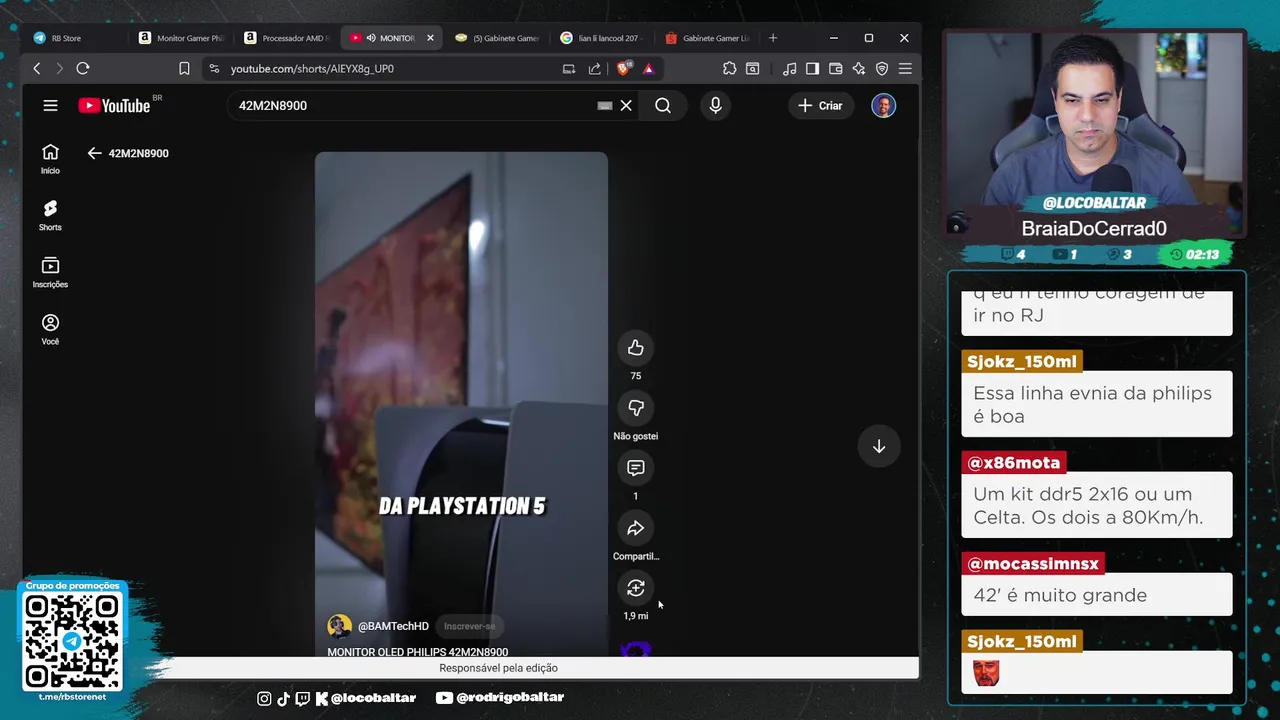Open Você in YouTube sidebar

click(50, 329)
